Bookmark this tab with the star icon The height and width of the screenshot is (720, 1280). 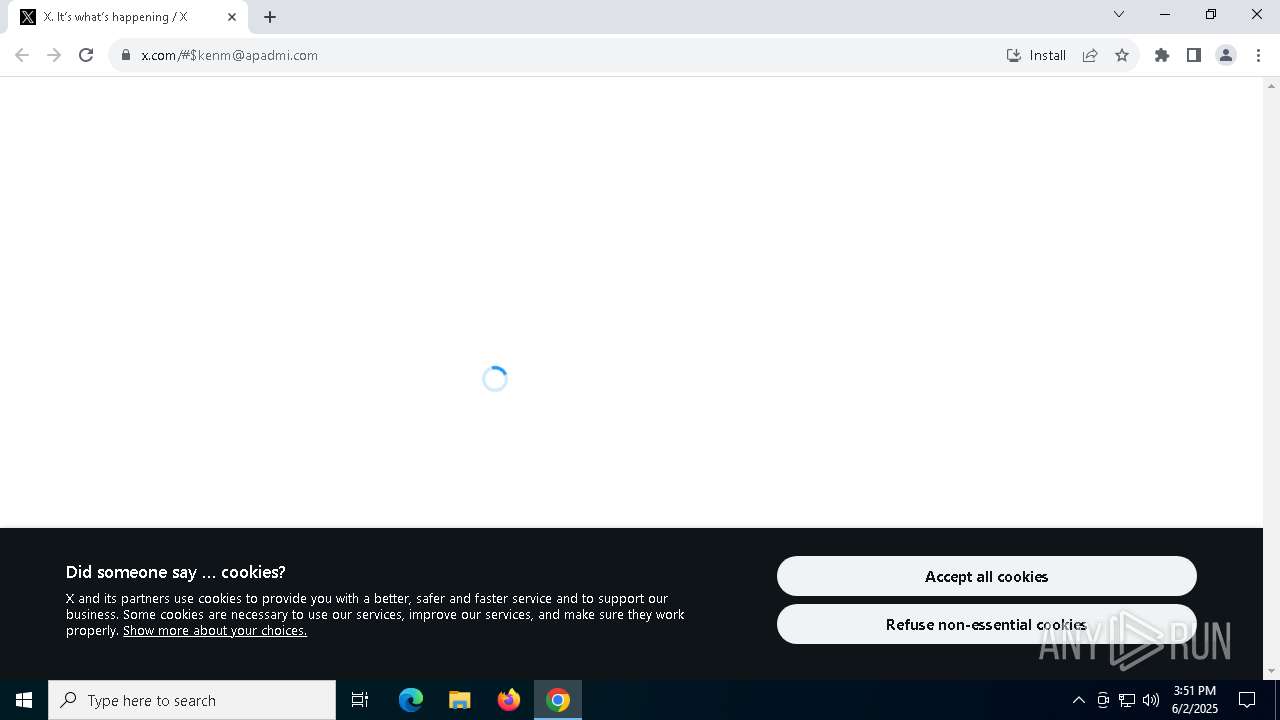click(1122, 55)
